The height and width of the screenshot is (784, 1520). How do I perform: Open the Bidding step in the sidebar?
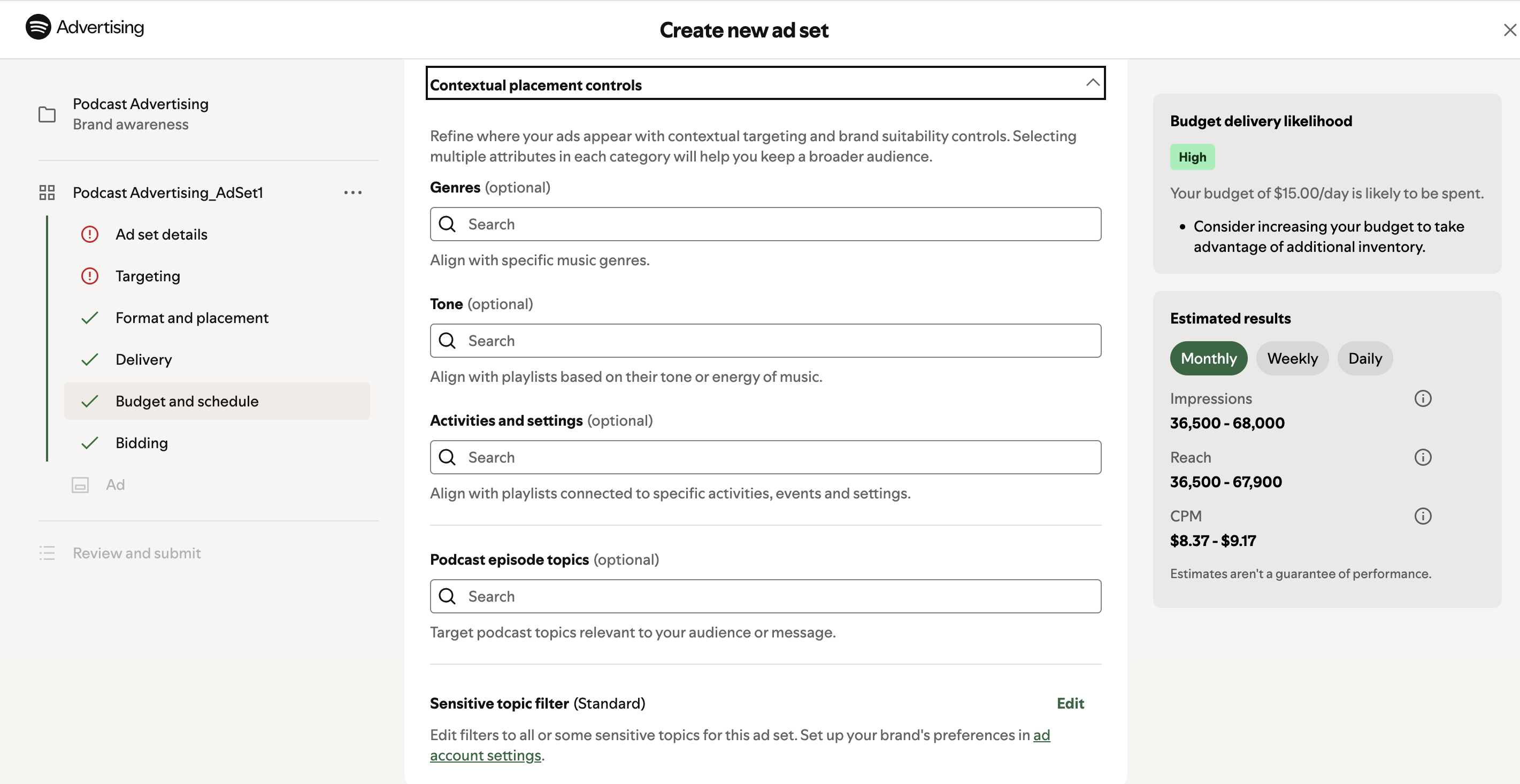click(142, 442)
